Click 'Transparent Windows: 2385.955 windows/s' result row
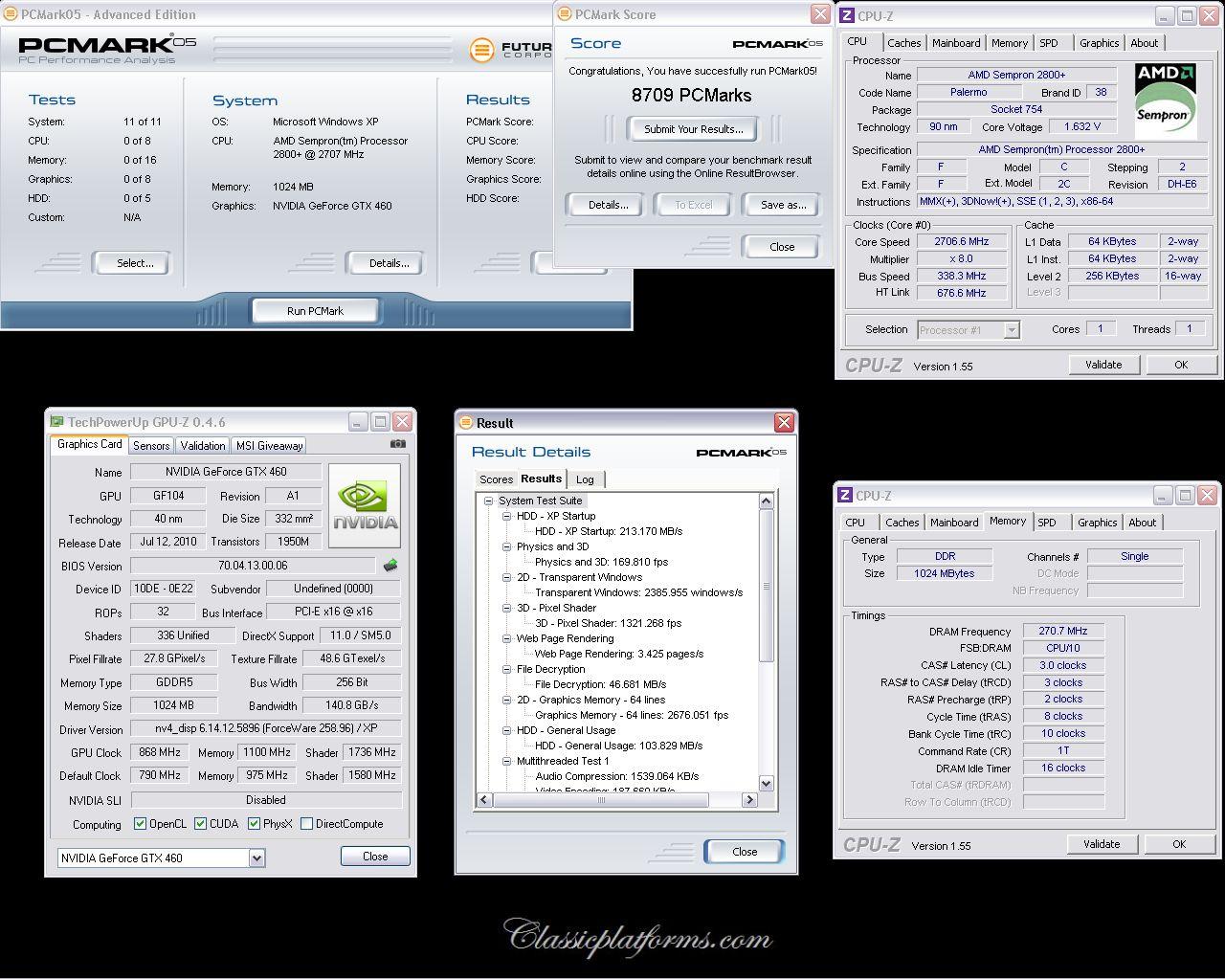The width and height of the screenshot is (1225, 980). (x=638, y=592)
